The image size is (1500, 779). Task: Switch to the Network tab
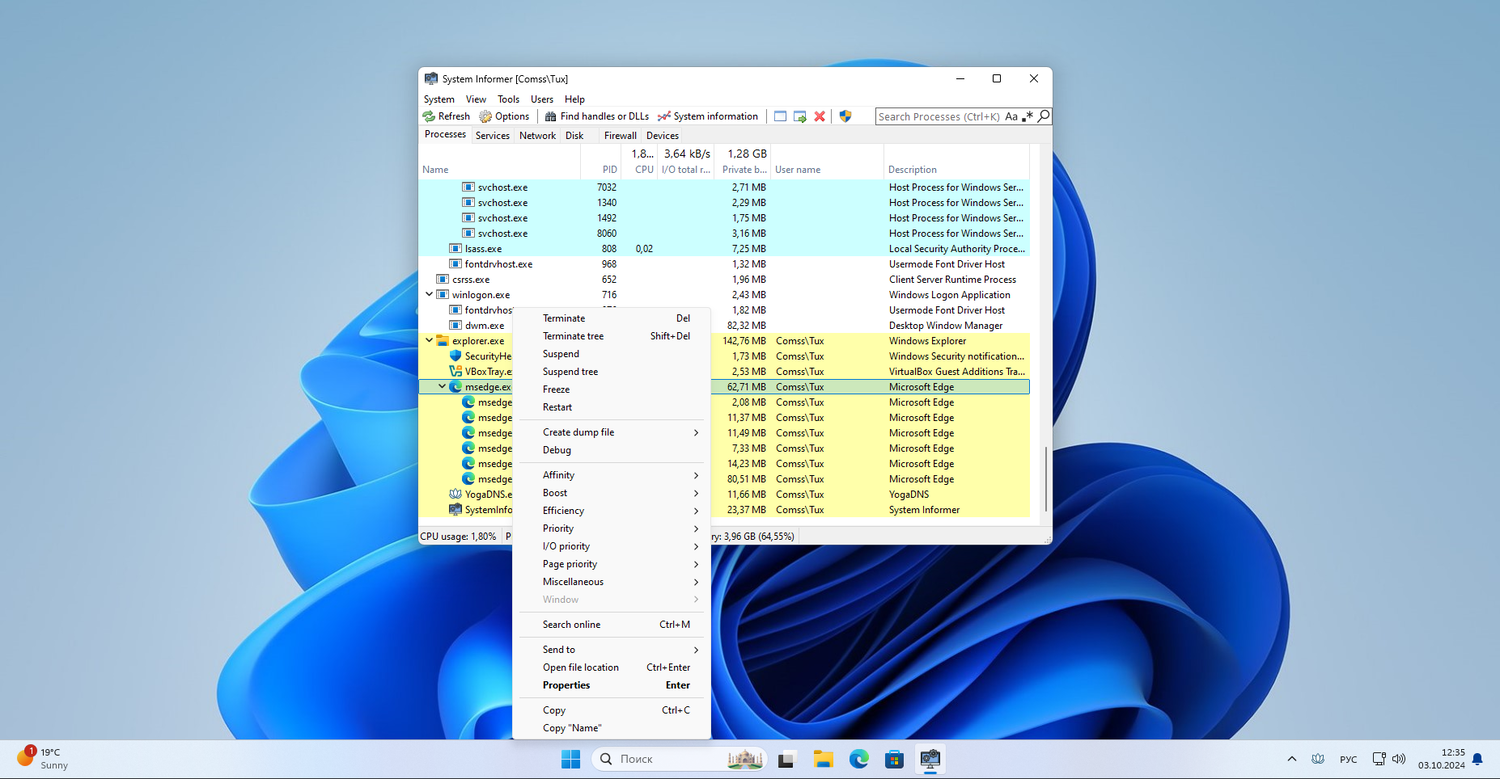coord(537,136)
